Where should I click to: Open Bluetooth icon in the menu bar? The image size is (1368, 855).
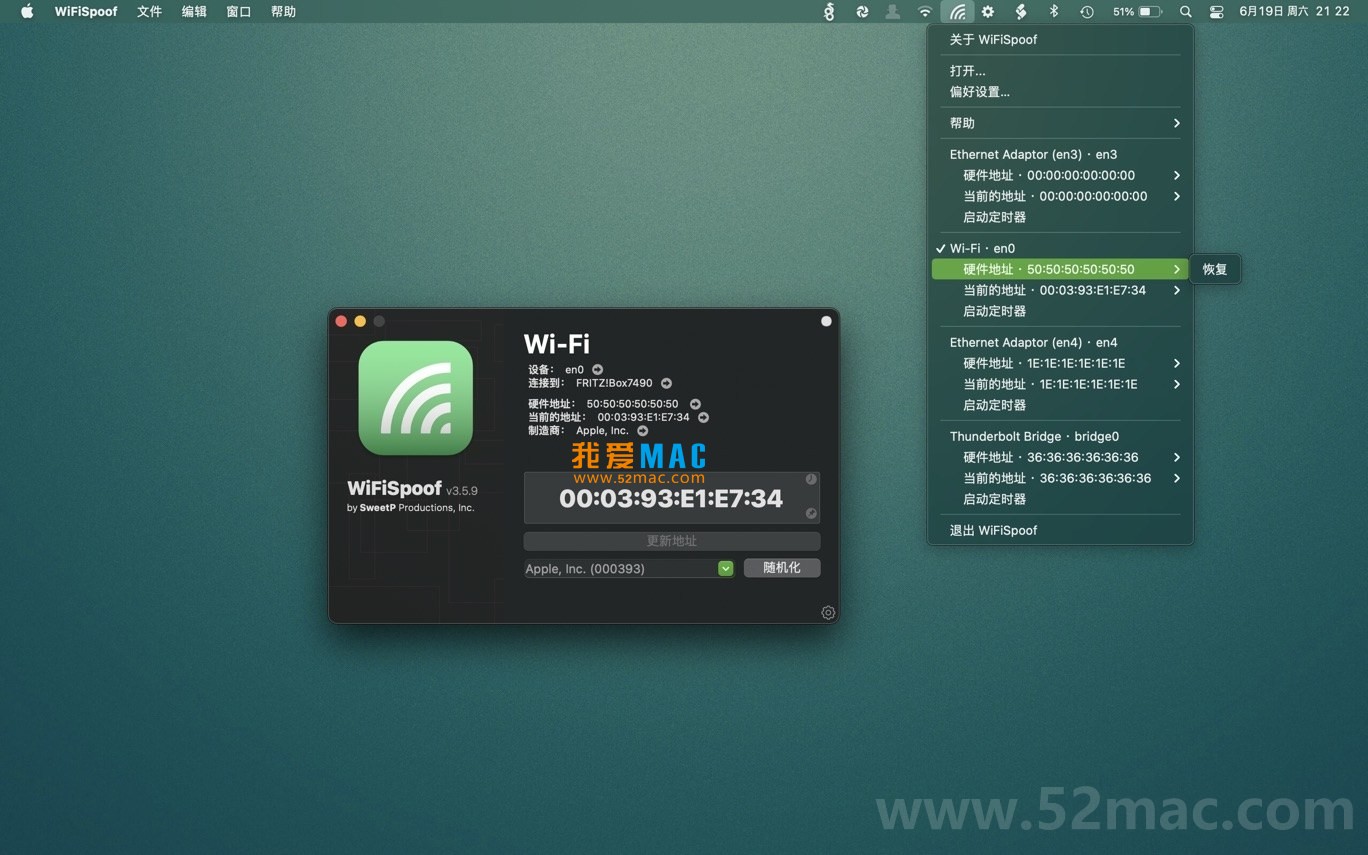(1053, 12)
